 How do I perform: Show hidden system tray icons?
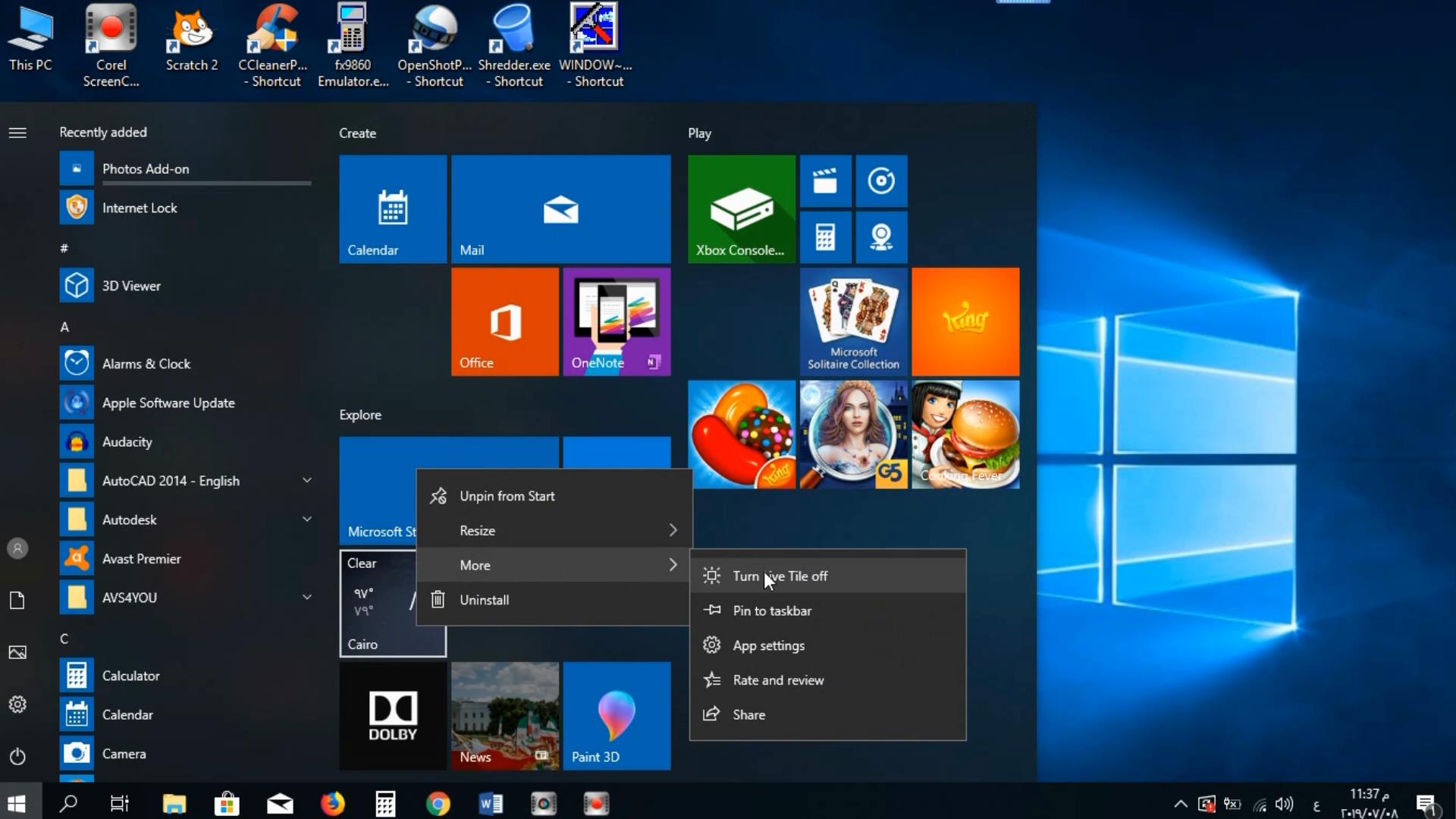tap(1181, 804)
